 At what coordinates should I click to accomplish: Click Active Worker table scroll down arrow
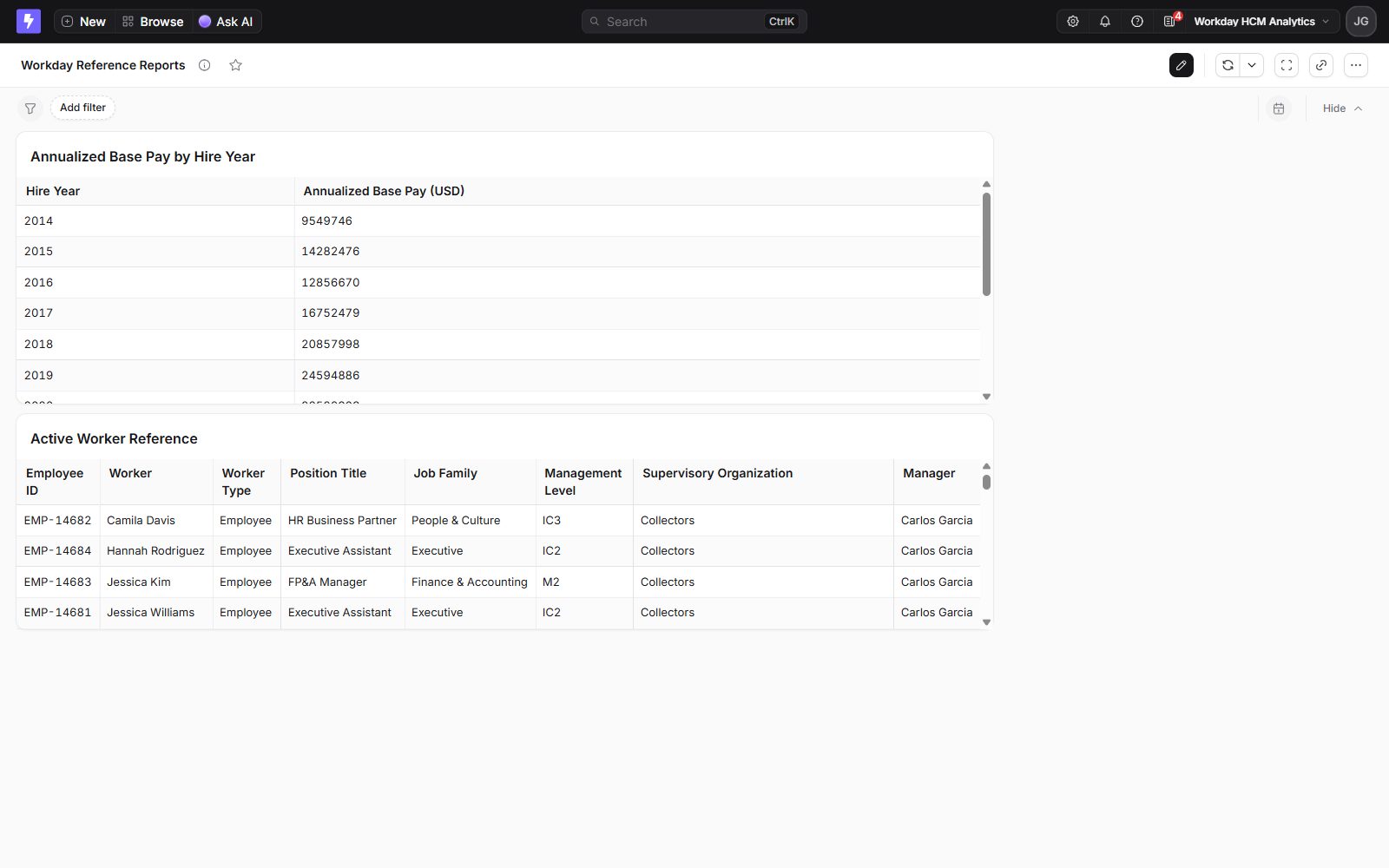(x=986, y=622)
